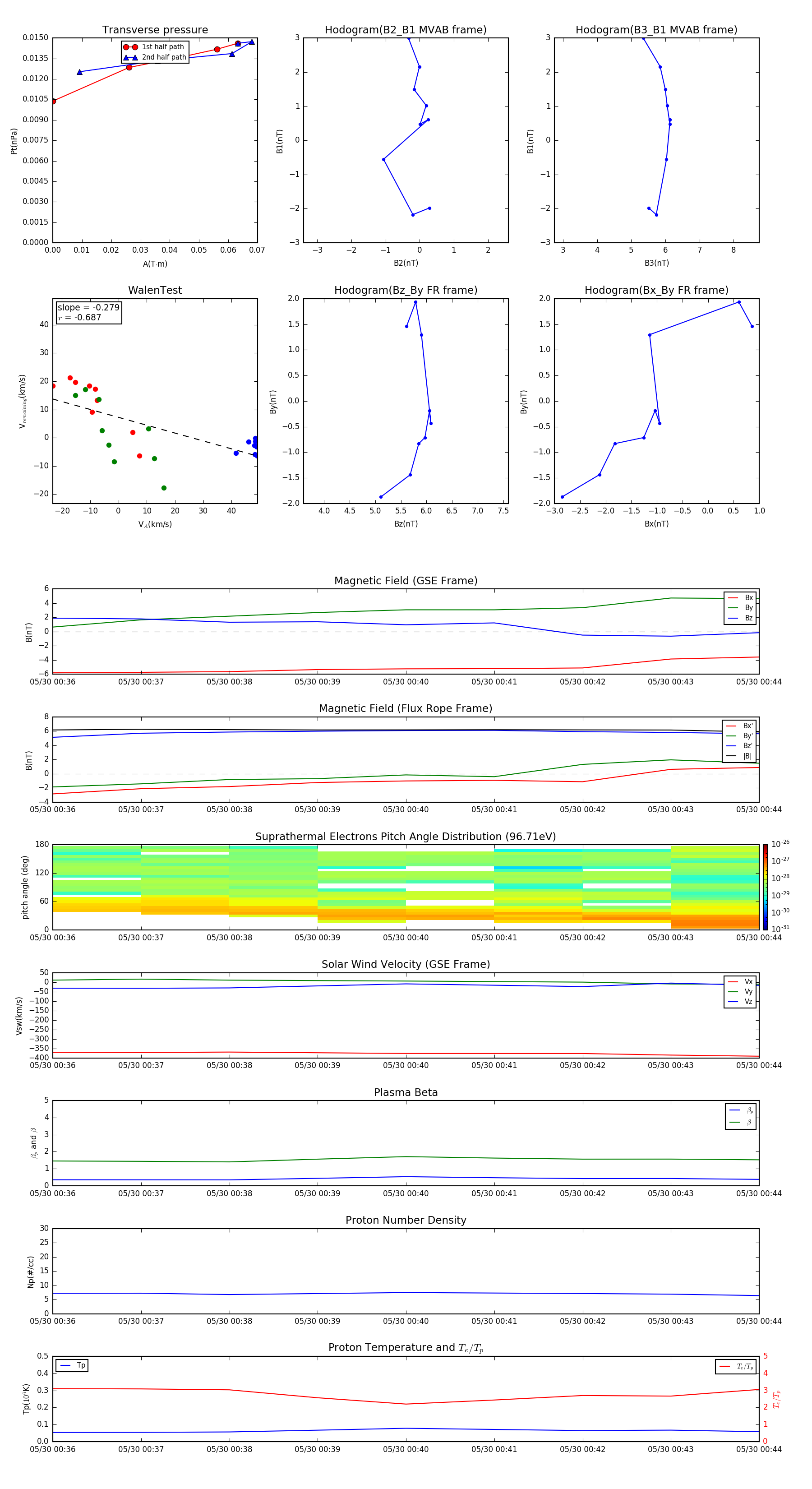The height and width of the screenshot is (1489, 812).
Task: Click the 'Magnetic Field (Flux Rope Frame)' title
Action: click(x=406, y=709)
